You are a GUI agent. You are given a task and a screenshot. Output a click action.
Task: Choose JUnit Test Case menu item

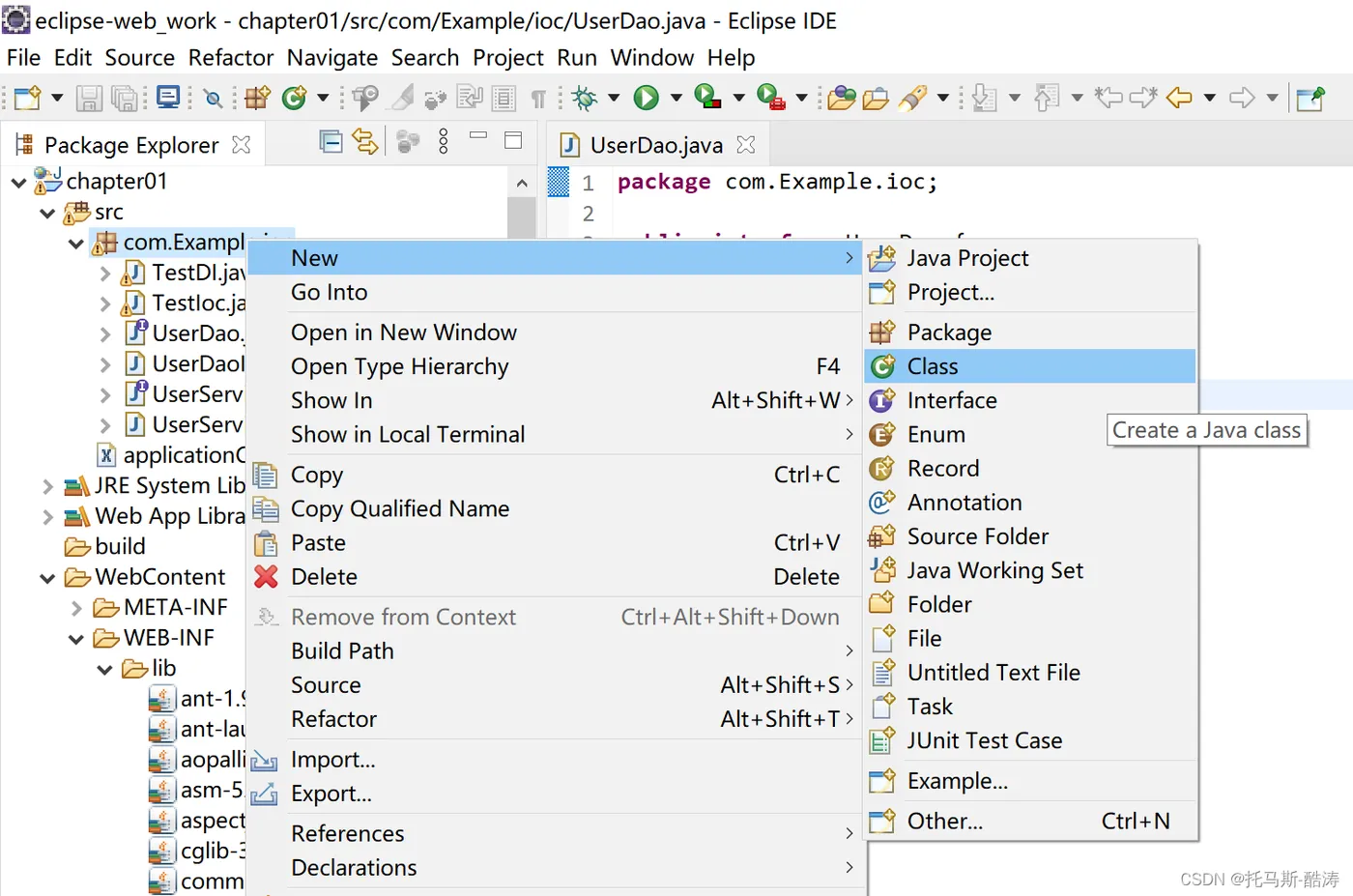(1030, 740)
